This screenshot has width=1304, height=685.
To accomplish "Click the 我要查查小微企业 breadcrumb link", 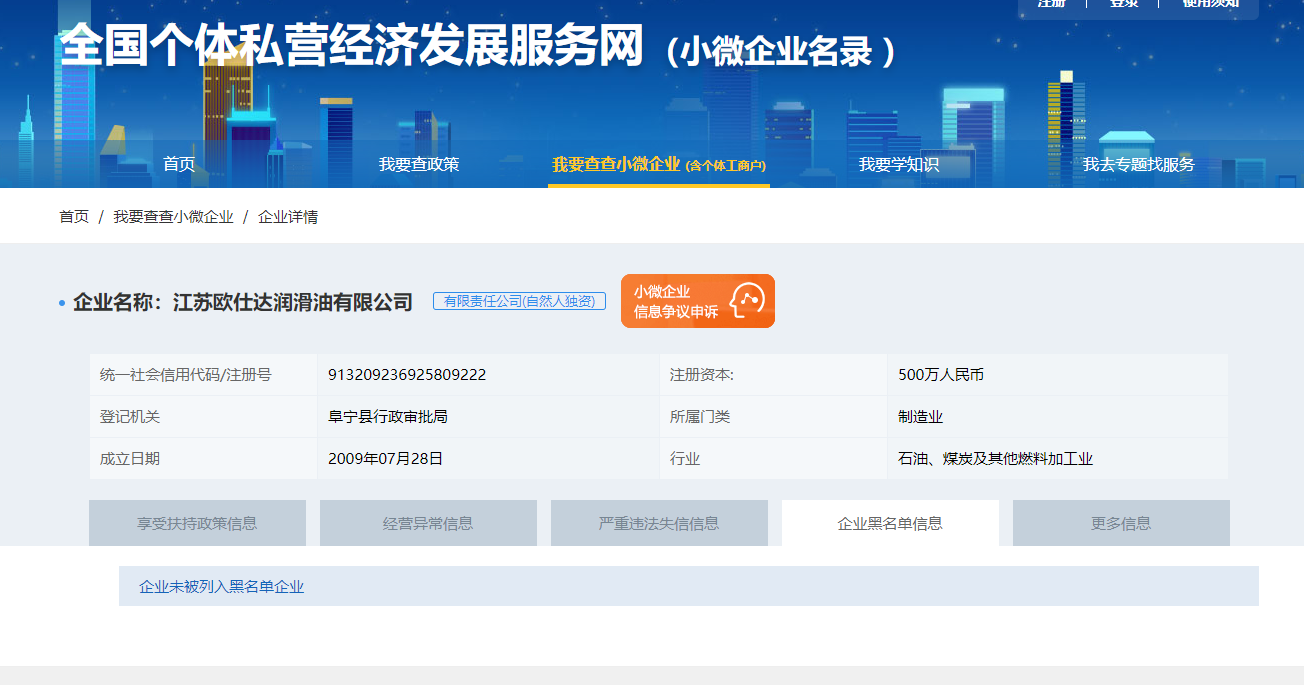I will (x=173, y=217).
